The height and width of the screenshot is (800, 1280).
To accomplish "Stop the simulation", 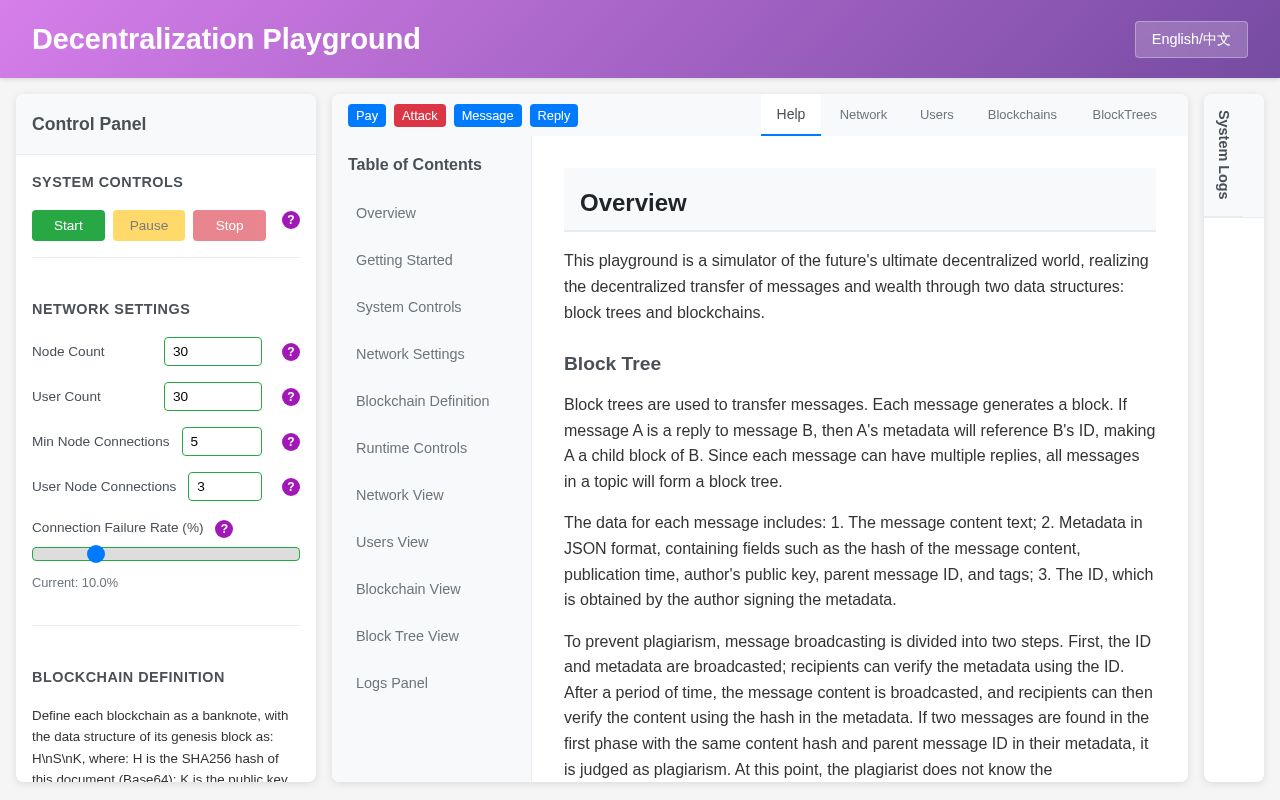I will (x=229, y=225).
